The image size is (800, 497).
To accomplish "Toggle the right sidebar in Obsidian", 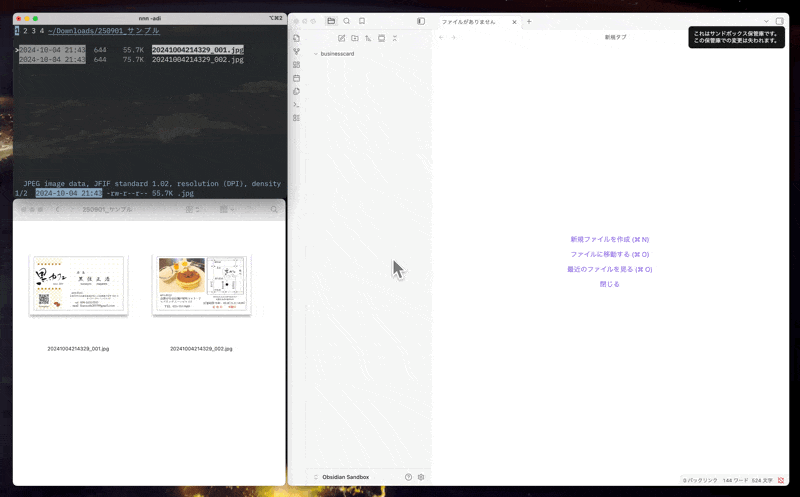I will click(x=780, y=21).
